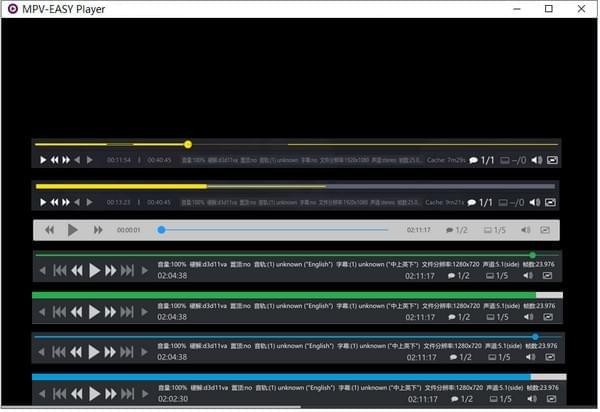The width and height of the screenshot is (600, 412).
Task: Skip to previous file in green knob-seekbar skin
Action: (x=60, y=271)
